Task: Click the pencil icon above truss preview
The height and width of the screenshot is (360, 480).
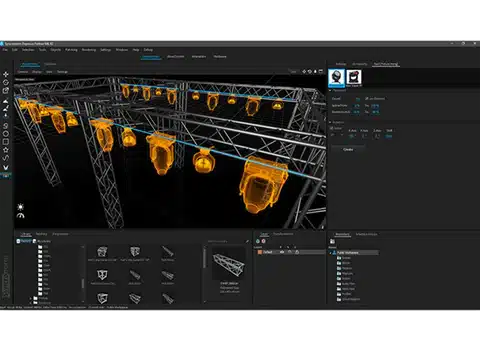Action: coord(247,241)
